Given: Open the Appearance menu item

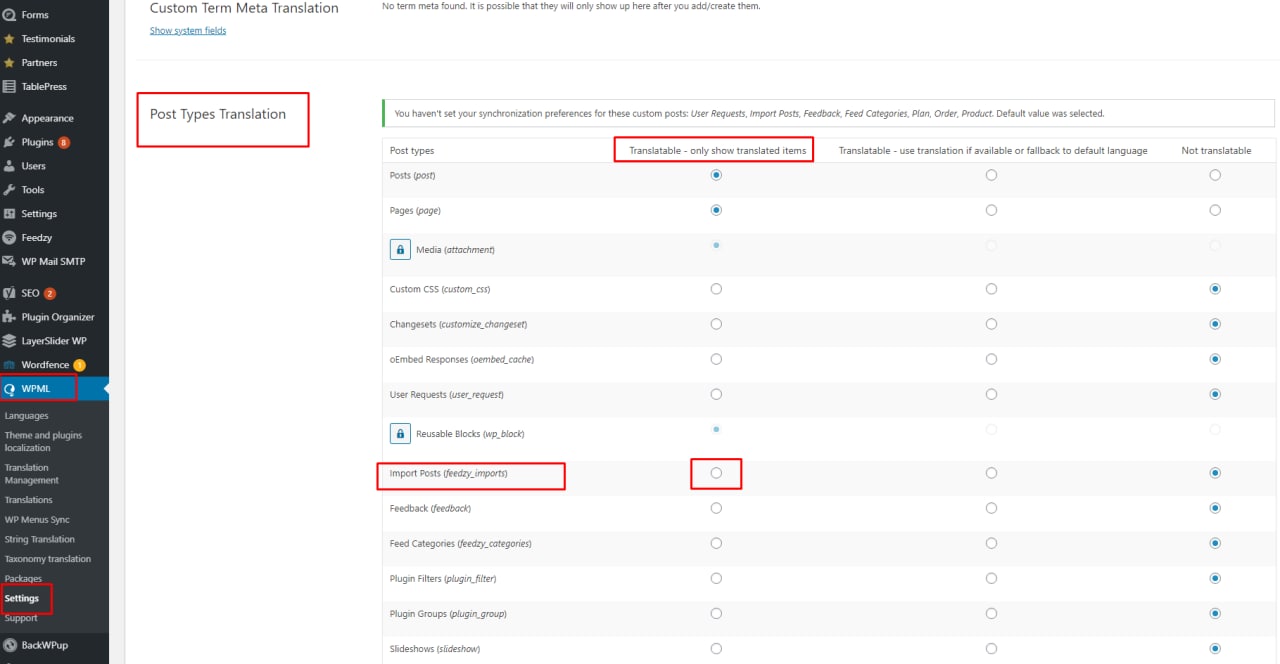Looking at the screenshot, I should (54, 118).
